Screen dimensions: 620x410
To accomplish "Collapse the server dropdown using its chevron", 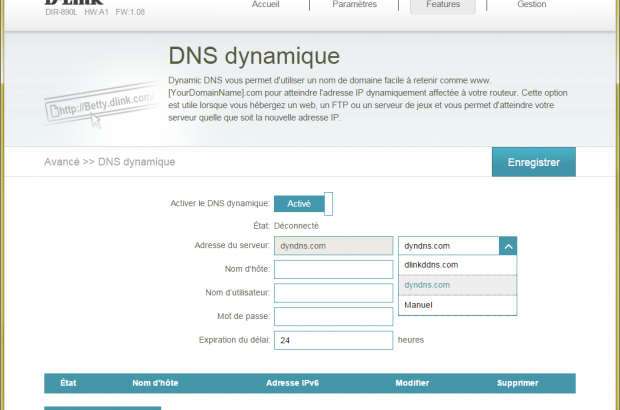I will click(x=507, y=245).
